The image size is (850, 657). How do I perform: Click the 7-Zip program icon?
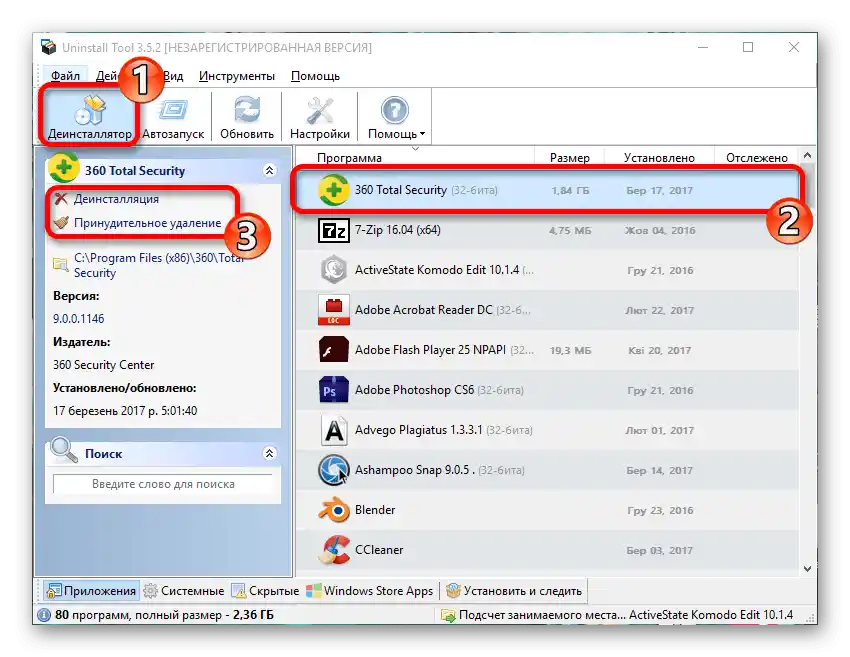click(x=333, y=230)
